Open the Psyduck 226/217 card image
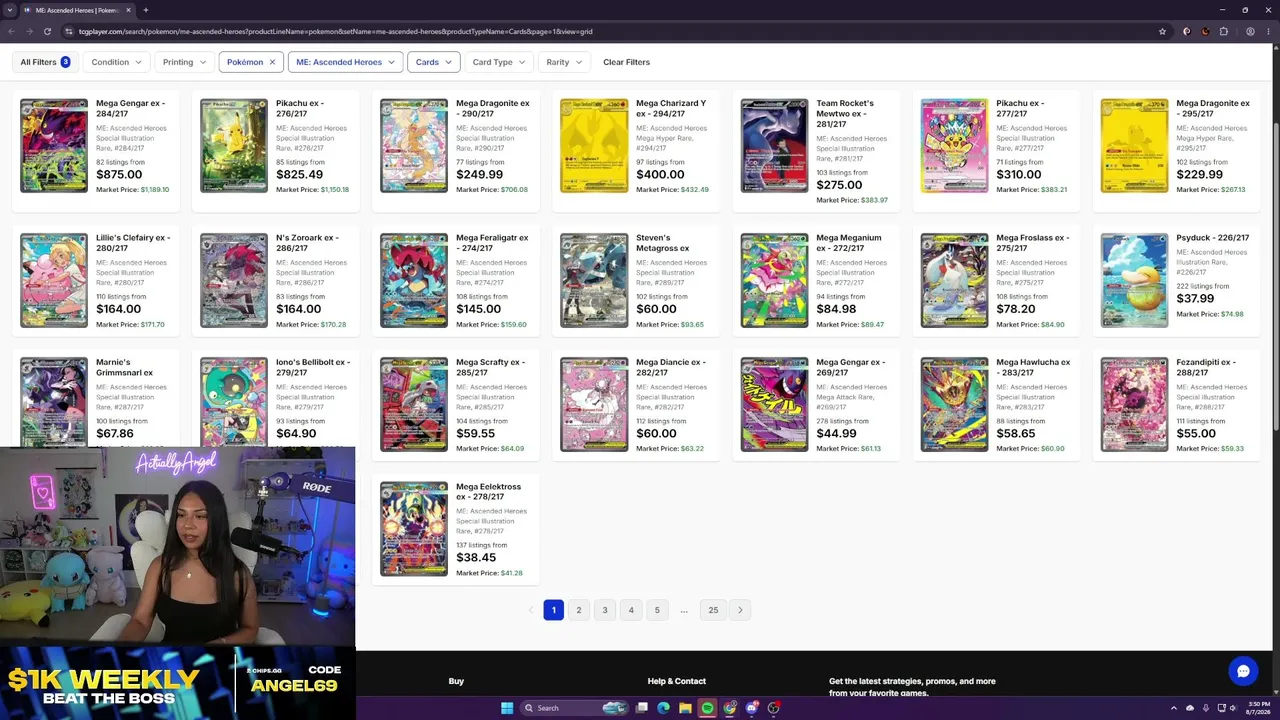This screenshot has width=1280, height=720. click(x=1134, y=280)
